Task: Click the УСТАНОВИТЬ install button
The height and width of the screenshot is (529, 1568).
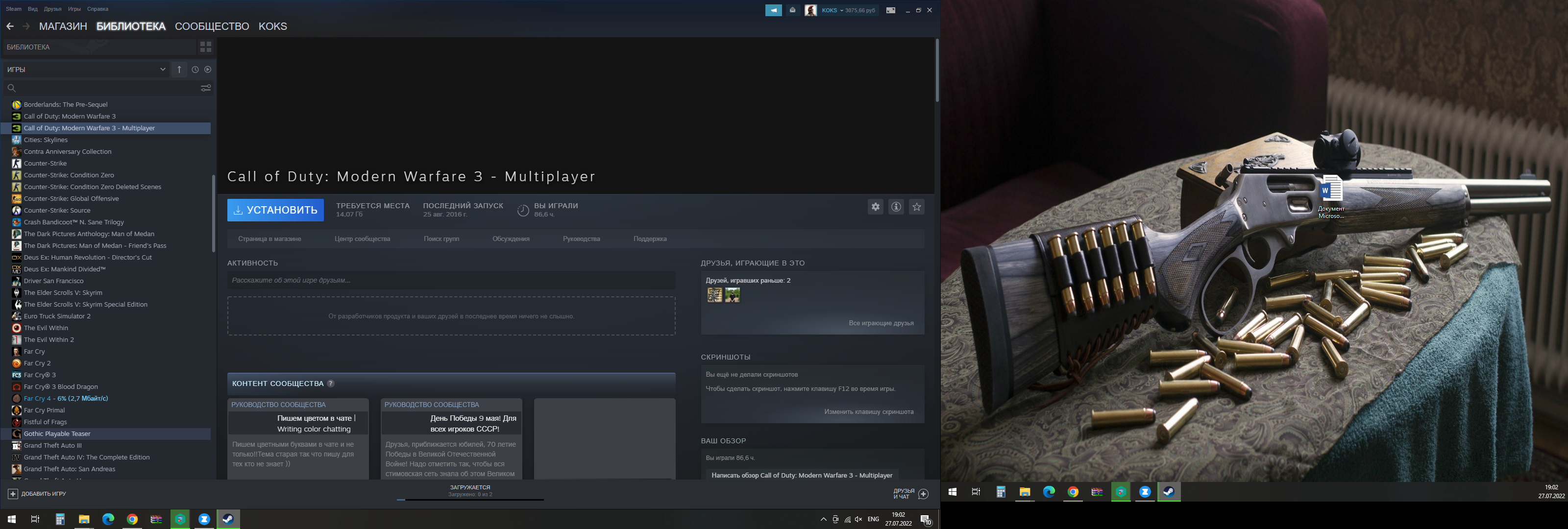Action: click(x=275, y=210)
